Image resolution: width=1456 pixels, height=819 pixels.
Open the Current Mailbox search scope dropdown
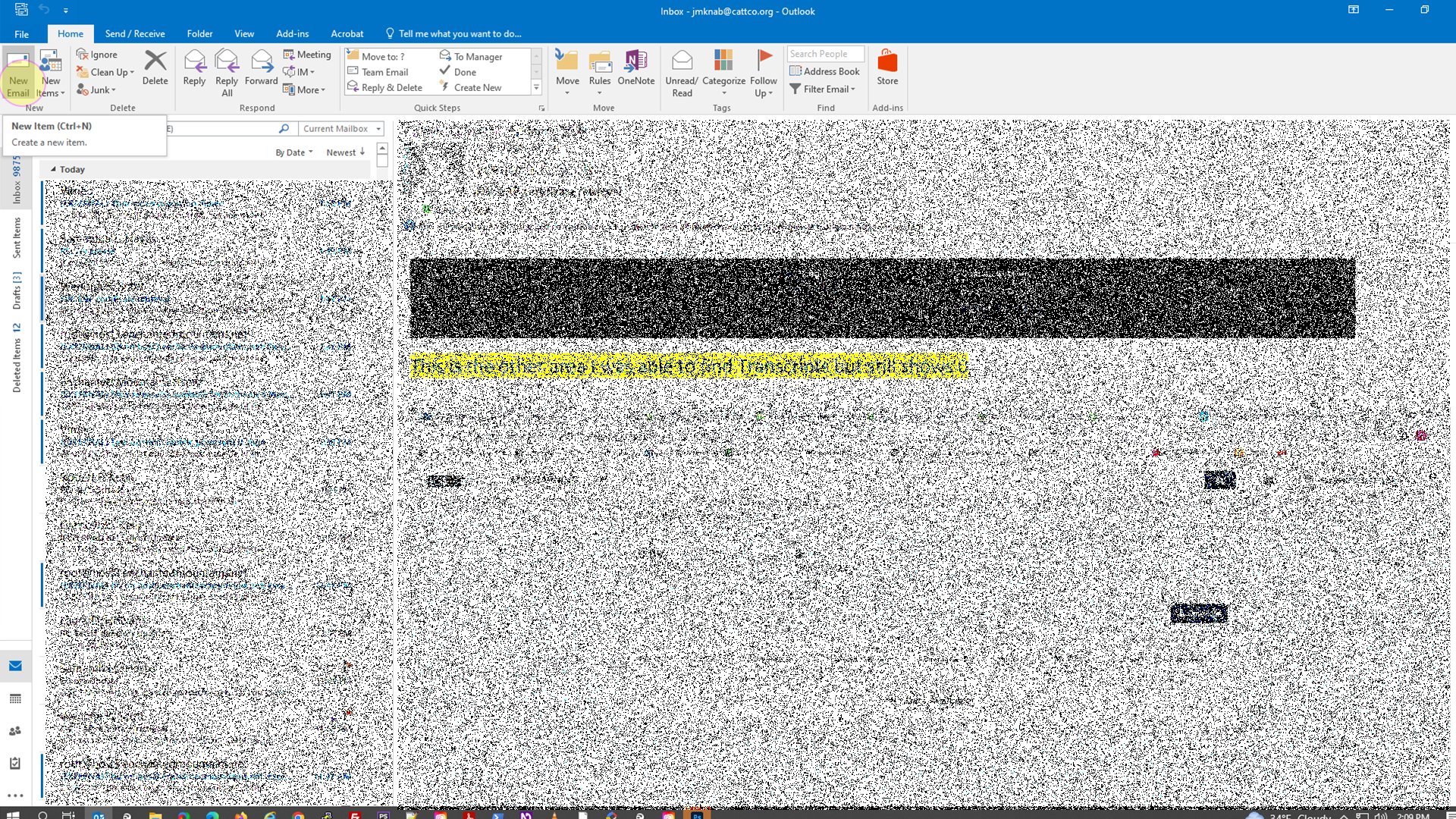tap(340, 128)
